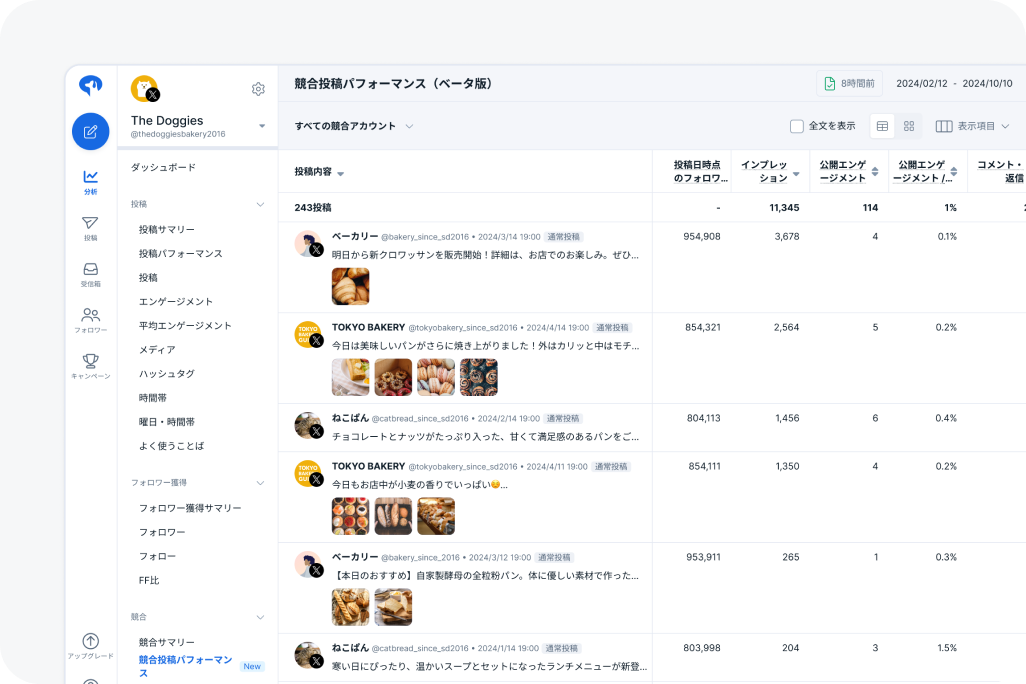This screenshot has width=1026, height=684.
Task: Open the first ベーカリー croissant post thumbnail
Action: [x=350, y=286]
